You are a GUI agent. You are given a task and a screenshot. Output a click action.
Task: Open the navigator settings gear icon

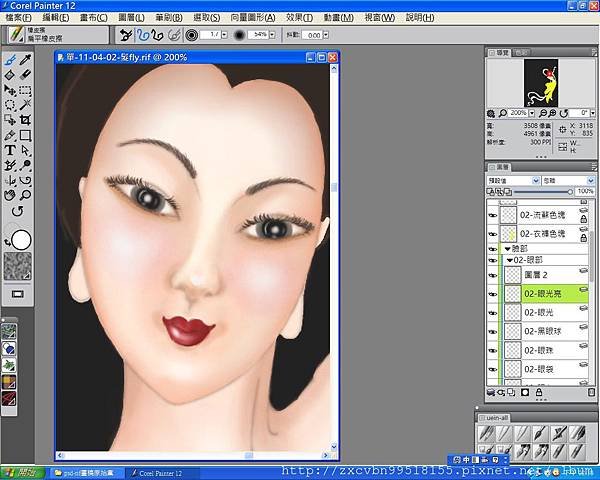pyautogui.click(x=491, y=113)
